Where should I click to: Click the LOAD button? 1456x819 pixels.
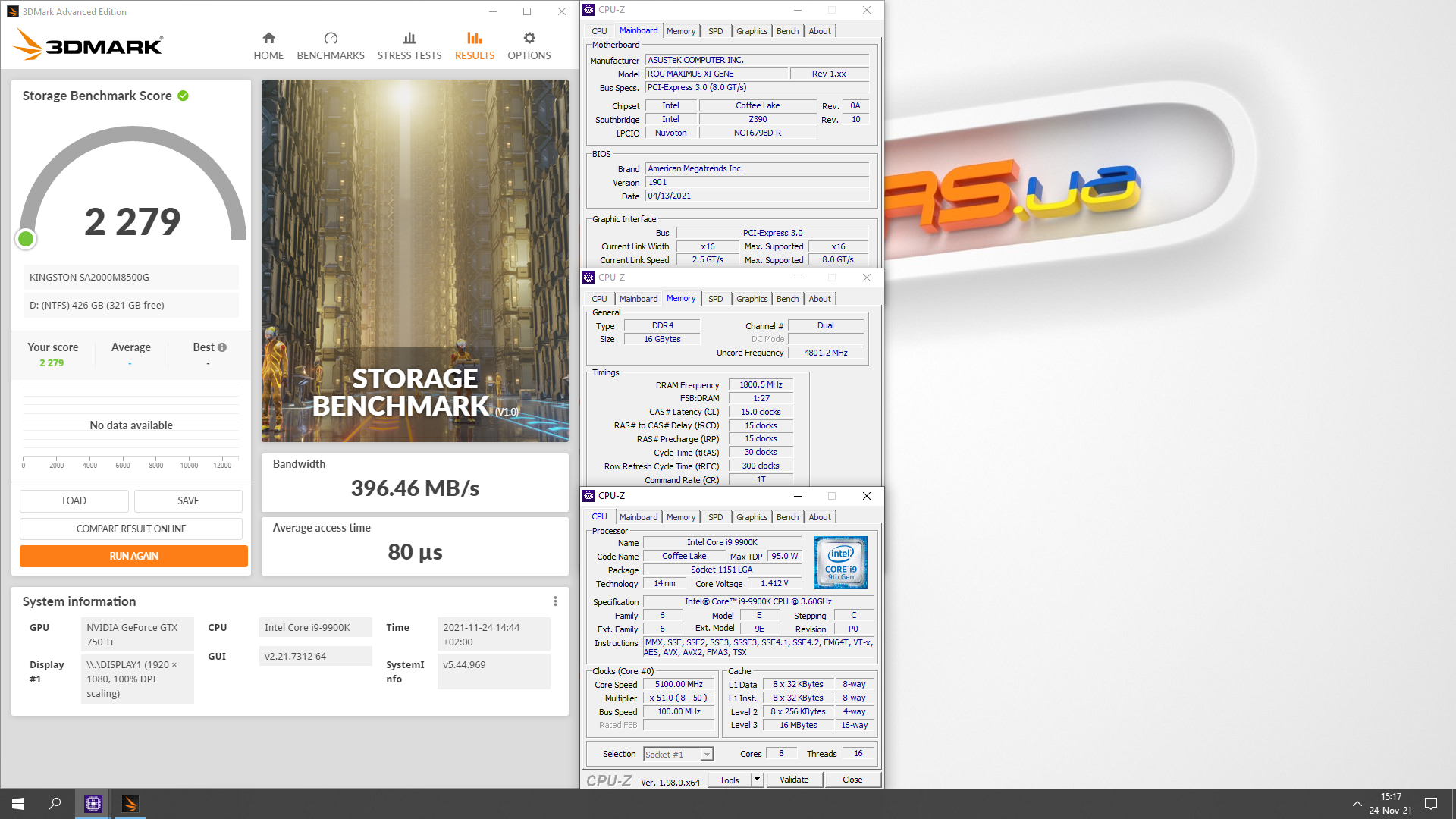pos(74,500)
